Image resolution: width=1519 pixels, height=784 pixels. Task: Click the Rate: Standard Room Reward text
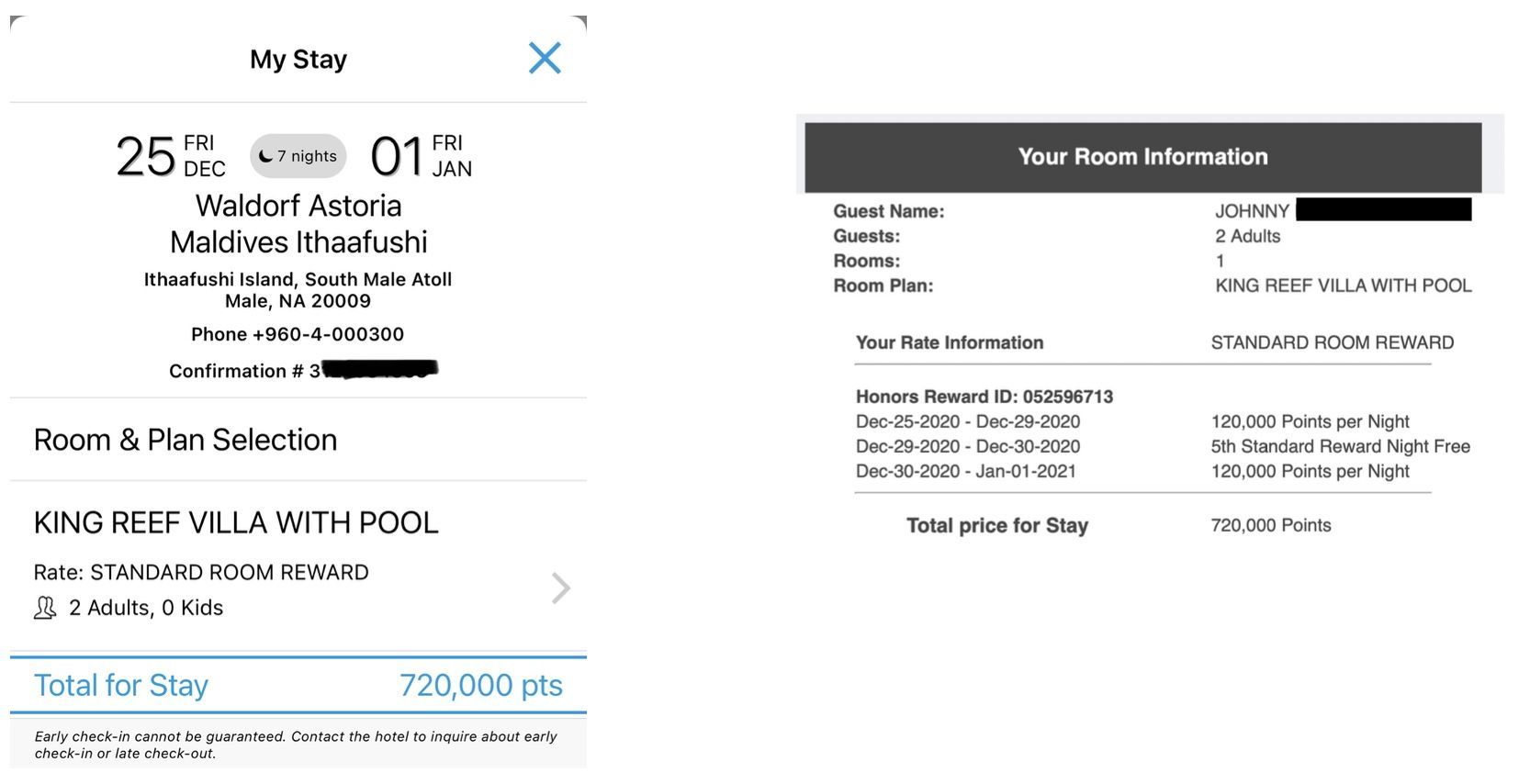201,572
